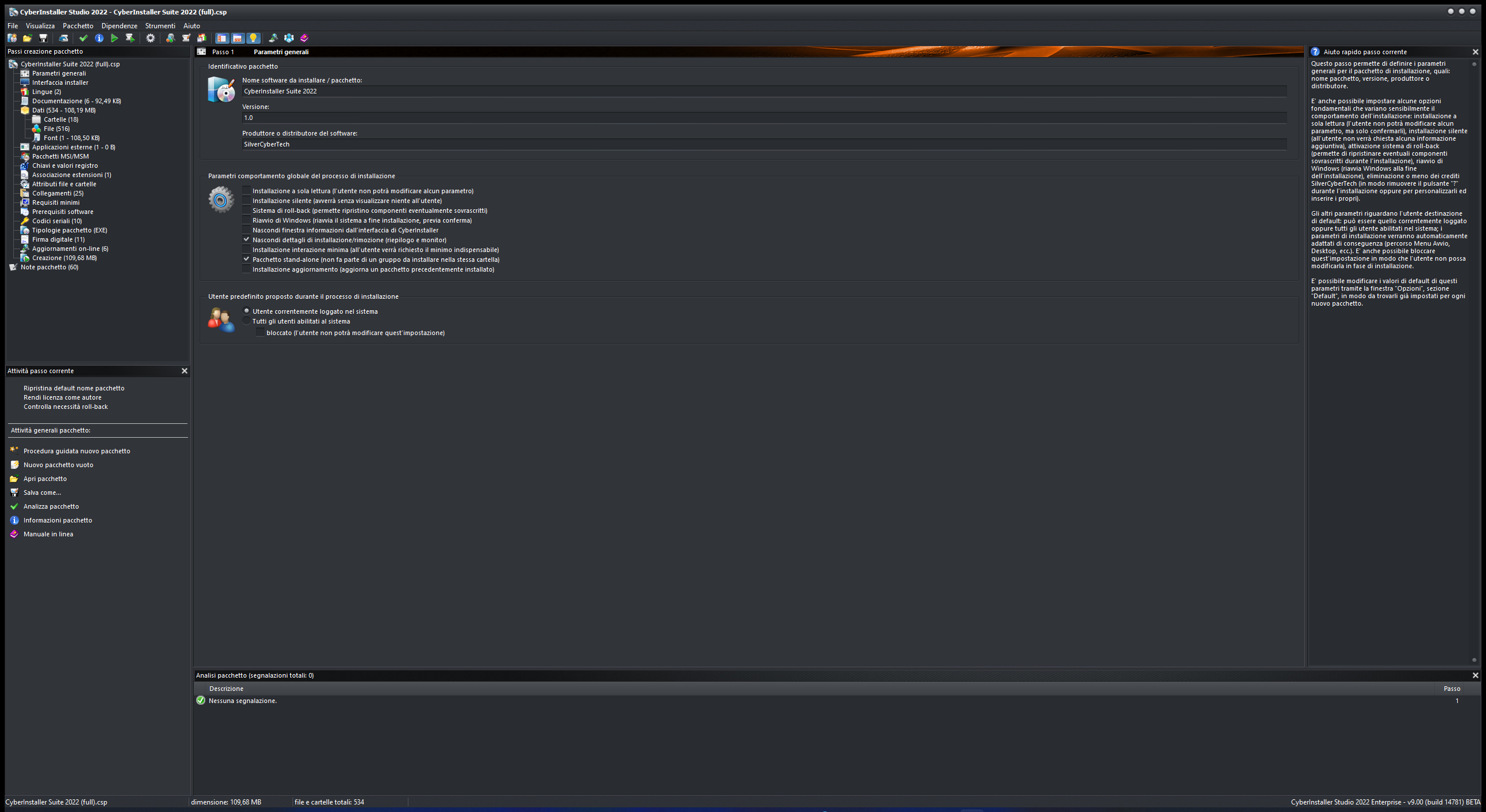This screenshot has height=812, width=1486.
Task: Select Pacchetti MSI/MSM tree item
Action: (61, 156)
